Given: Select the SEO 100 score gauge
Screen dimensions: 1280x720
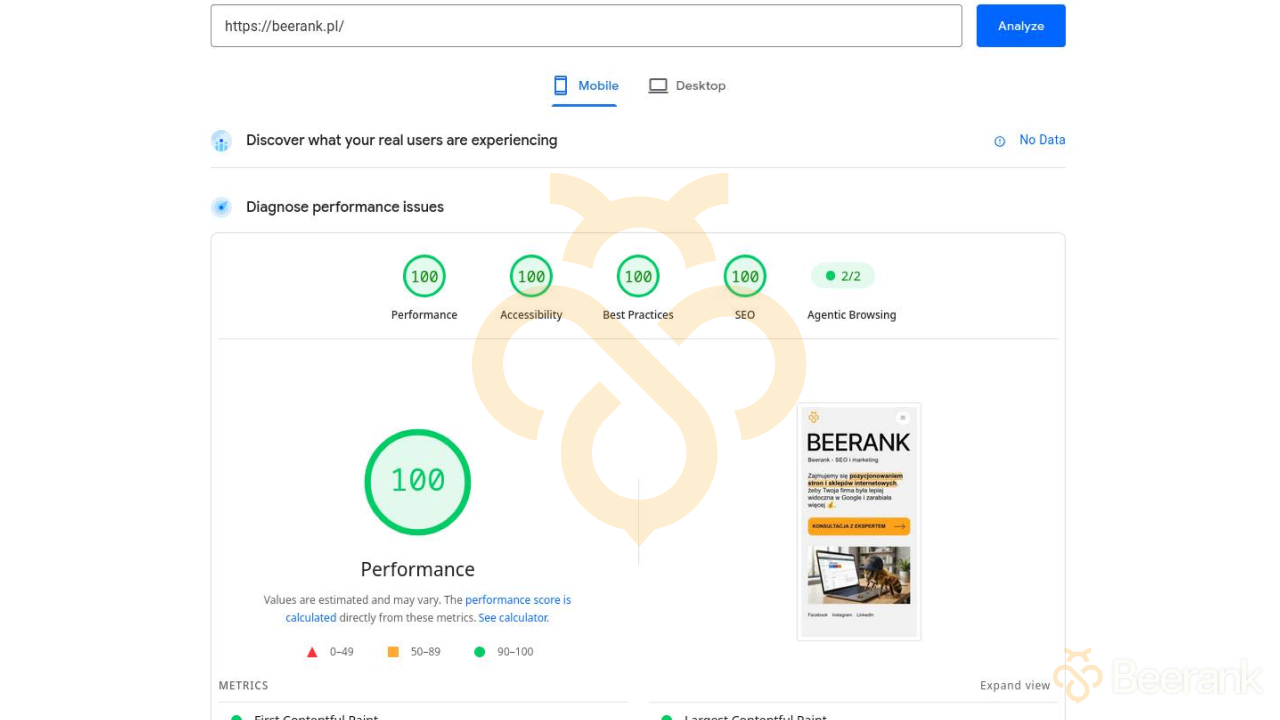Looking at the screenshot, I should click(x=745, y=277).
